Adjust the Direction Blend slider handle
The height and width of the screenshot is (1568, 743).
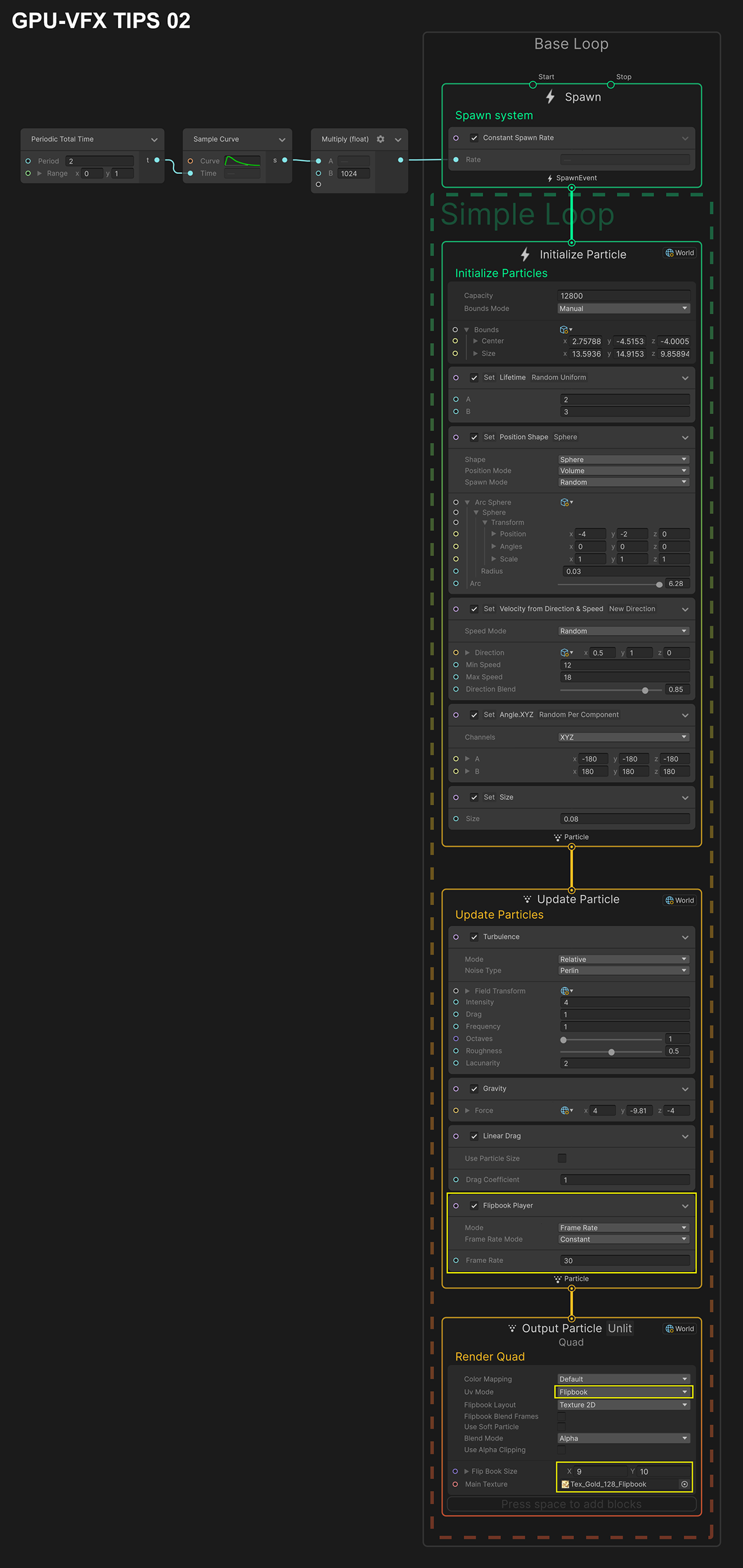645,690
